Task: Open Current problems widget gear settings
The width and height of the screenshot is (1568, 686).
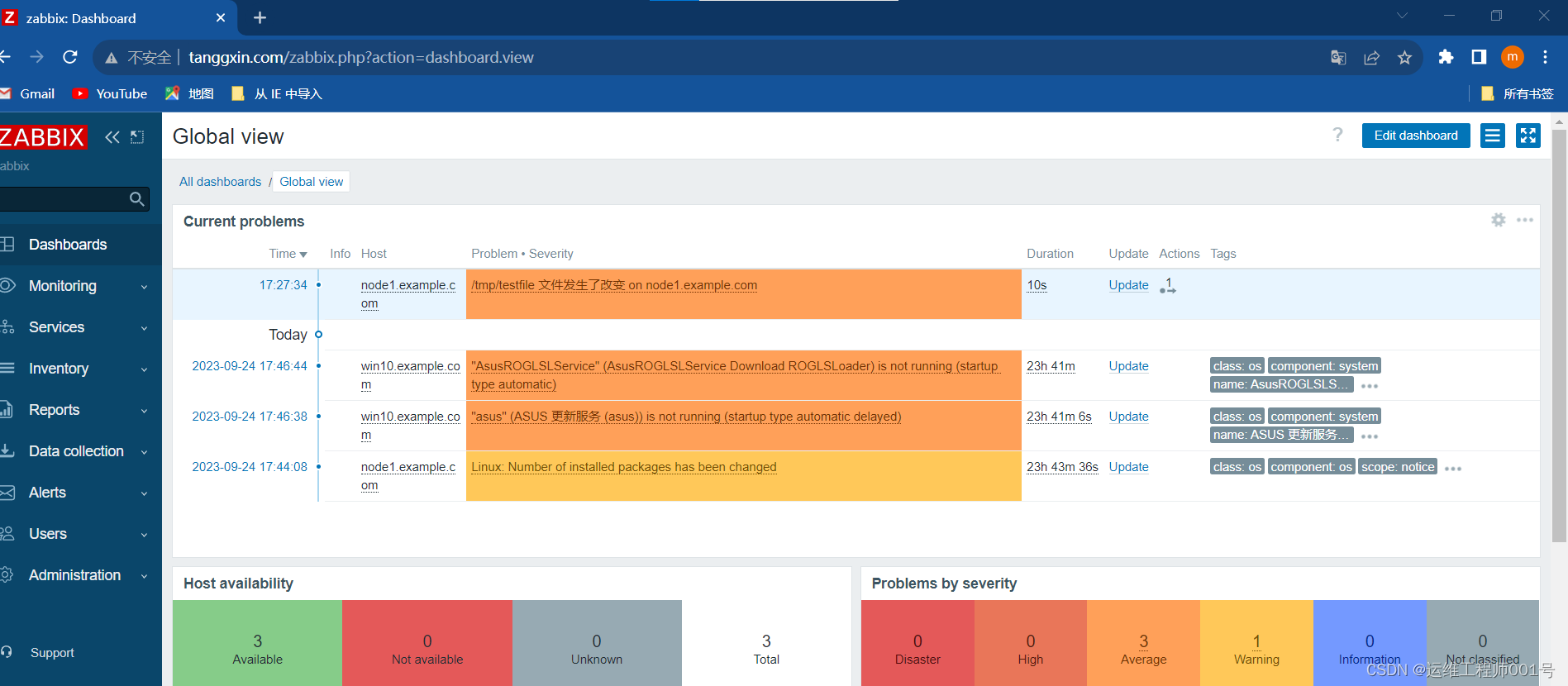Action: tap(1498, 220)
